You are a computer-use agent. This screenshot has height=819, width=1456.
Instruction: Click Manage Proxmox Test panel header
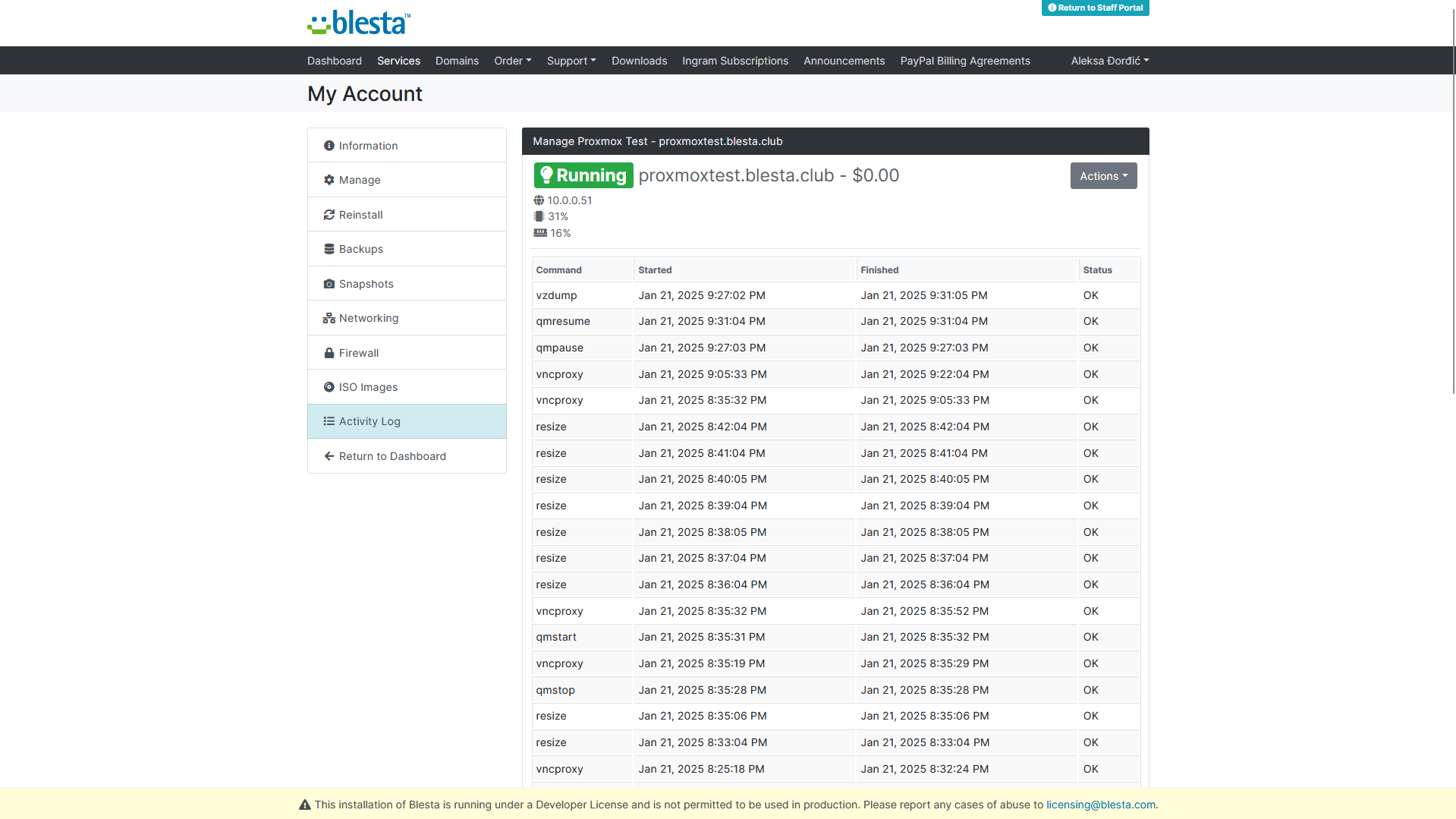(835, 141)
